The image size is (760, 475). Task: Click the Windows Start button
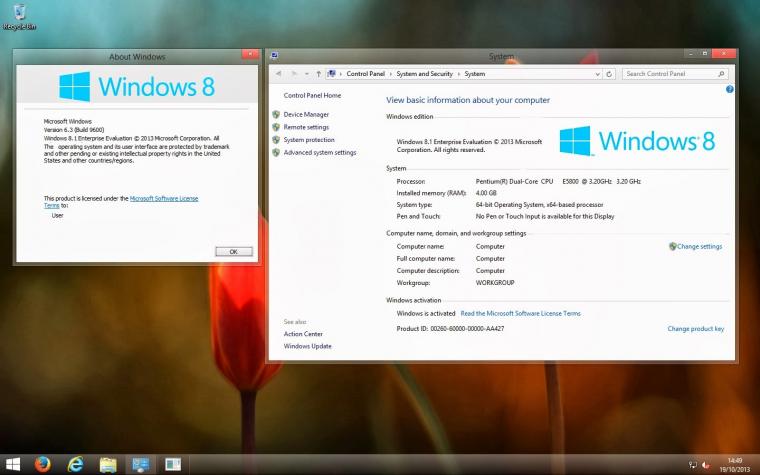click(13, 464)
